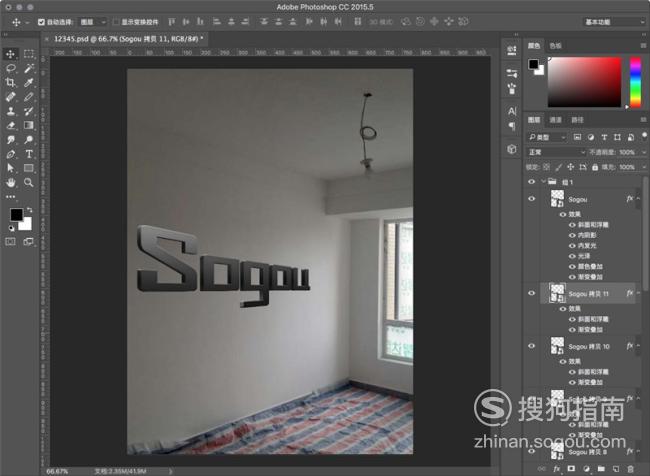Open the Character panel icon
Viewport: 650px width, 476px height.
pyautogui.click(x=512, y=111)
